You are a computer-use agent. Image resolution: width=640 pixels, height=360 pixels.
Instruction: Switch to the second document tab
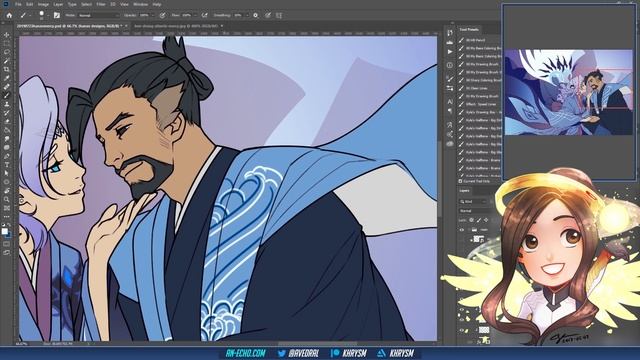(x=179, y=26)
